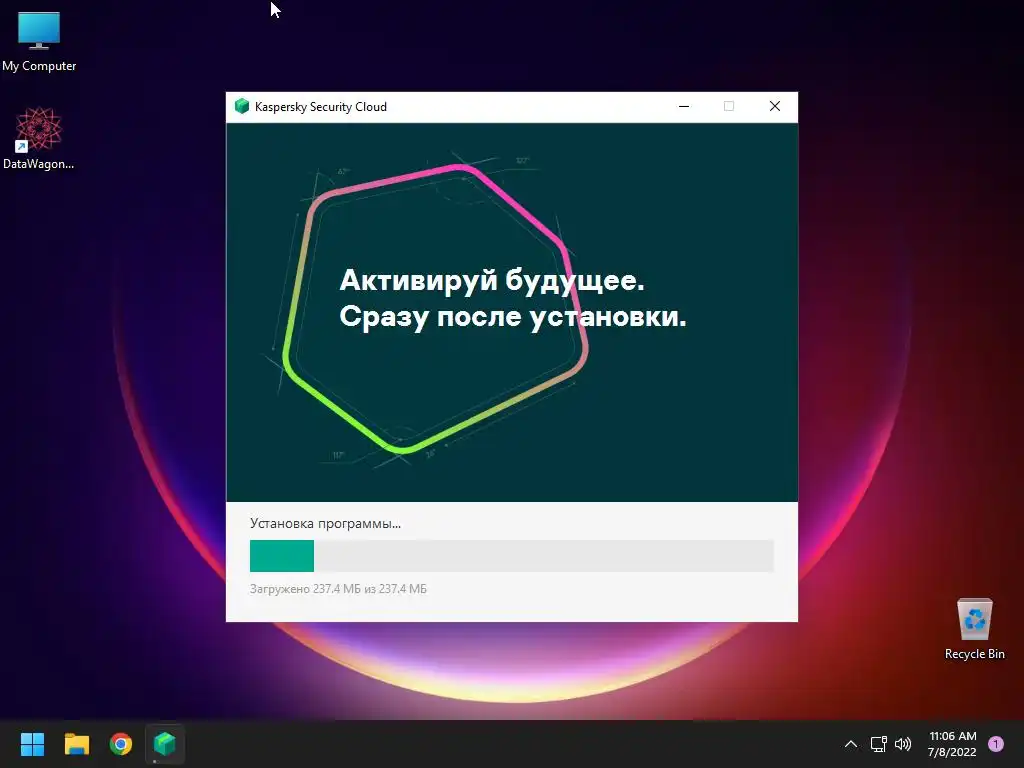Click the "Установка программы..." status text
The height and width of the screenshot is (768, 1024).
(x=325, y=524)
